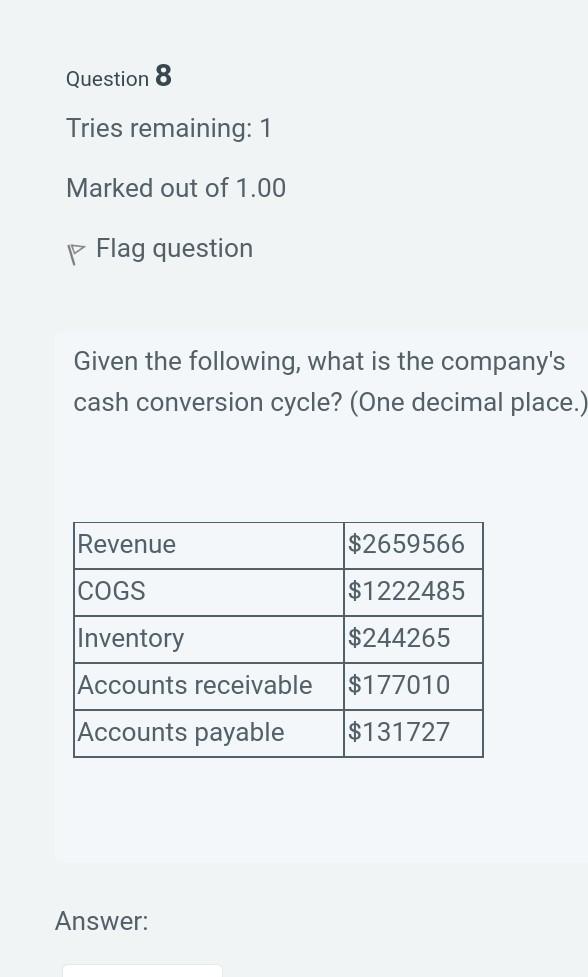The image size is (588, 977).
Task: Select the Flag question option
Action: click(174, 248)
